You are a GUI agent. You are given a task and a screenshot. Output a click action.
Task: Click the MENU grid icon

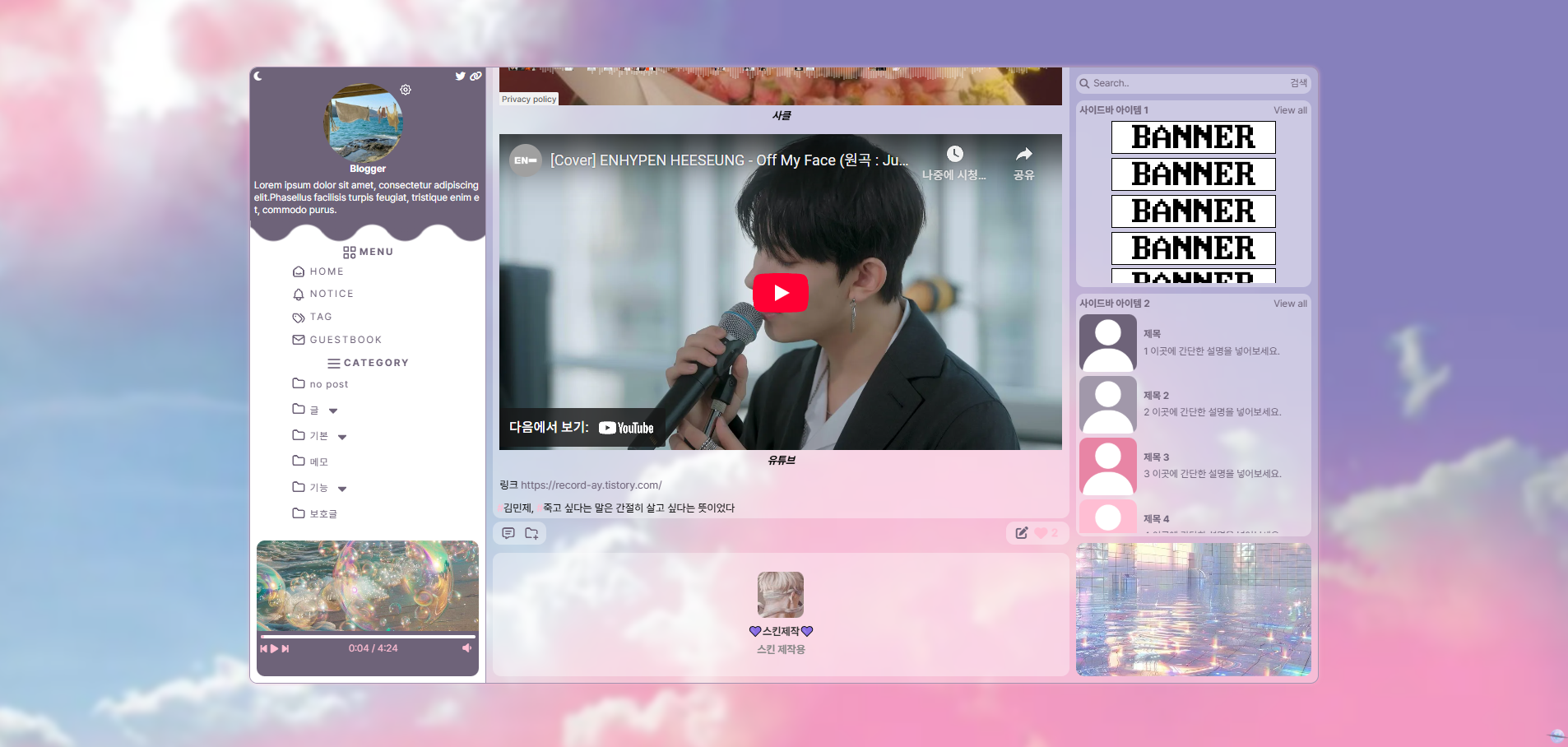[x=350, y=253]
